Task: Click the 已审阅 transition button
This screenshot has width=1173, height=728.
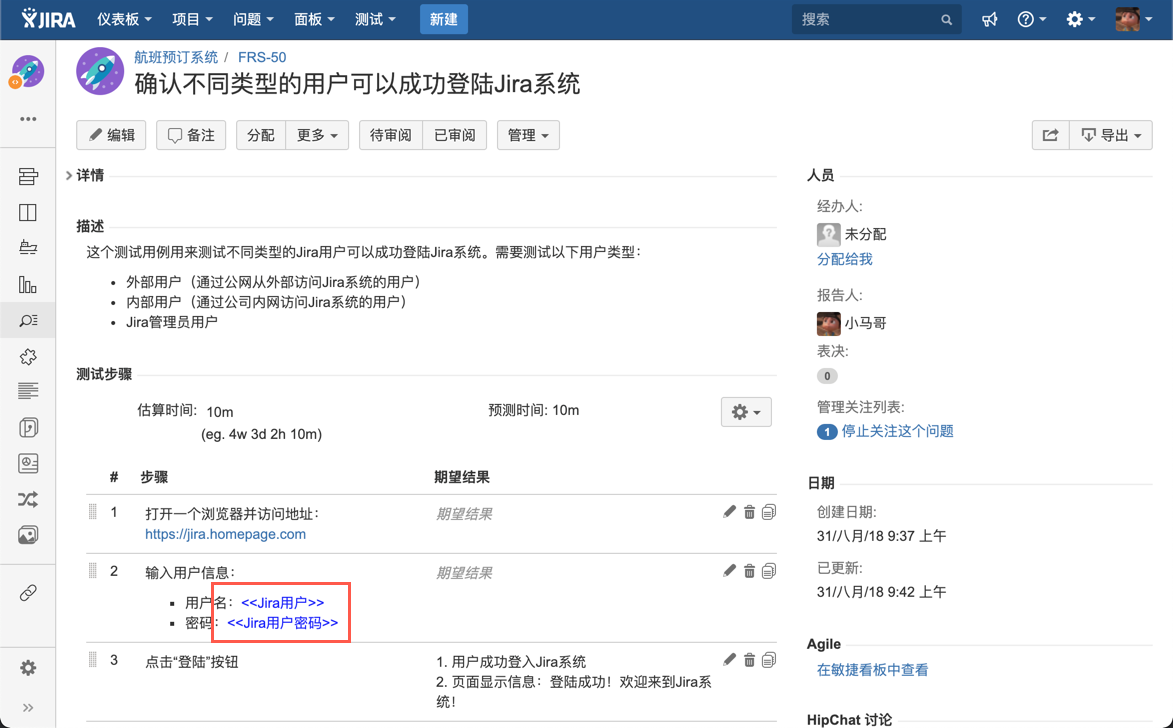Action: (455, 135)
